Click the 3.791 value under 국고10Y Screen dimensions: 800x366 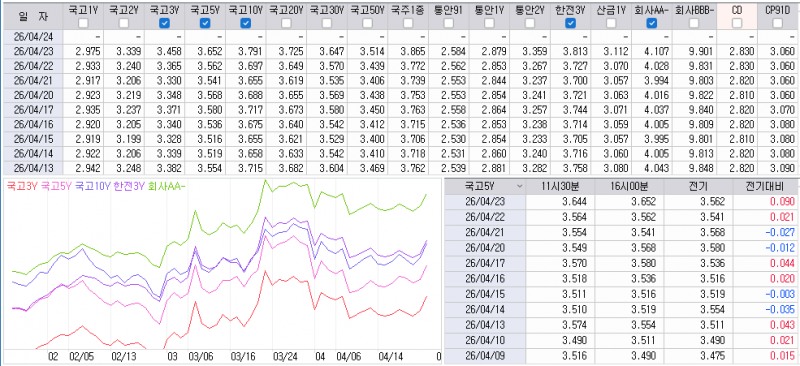[x=251, y=51]
